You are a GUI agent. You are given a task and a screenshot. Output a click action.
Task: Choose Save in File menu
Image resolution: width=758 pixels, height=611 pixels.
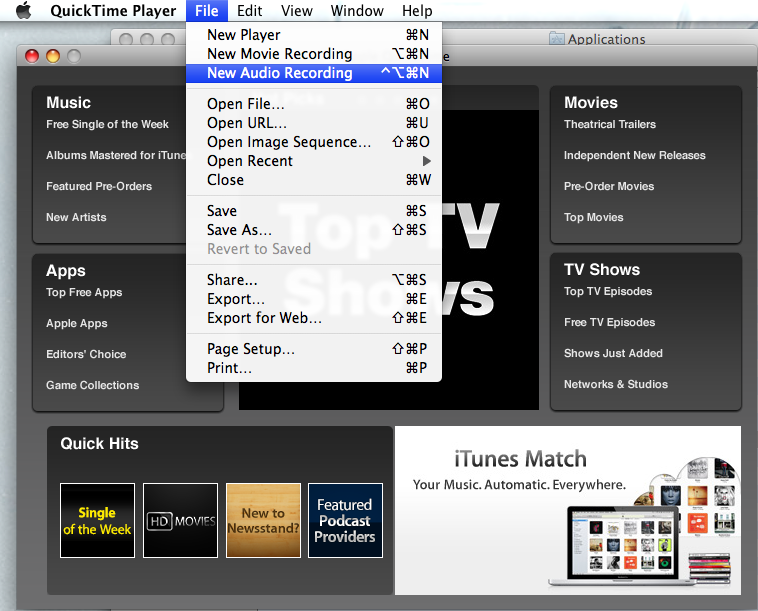314,211
